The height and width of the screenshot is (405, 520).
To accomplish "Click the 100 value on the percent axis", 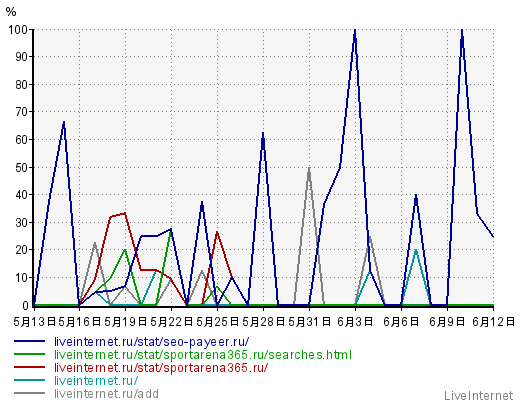I will coord(18,30).
